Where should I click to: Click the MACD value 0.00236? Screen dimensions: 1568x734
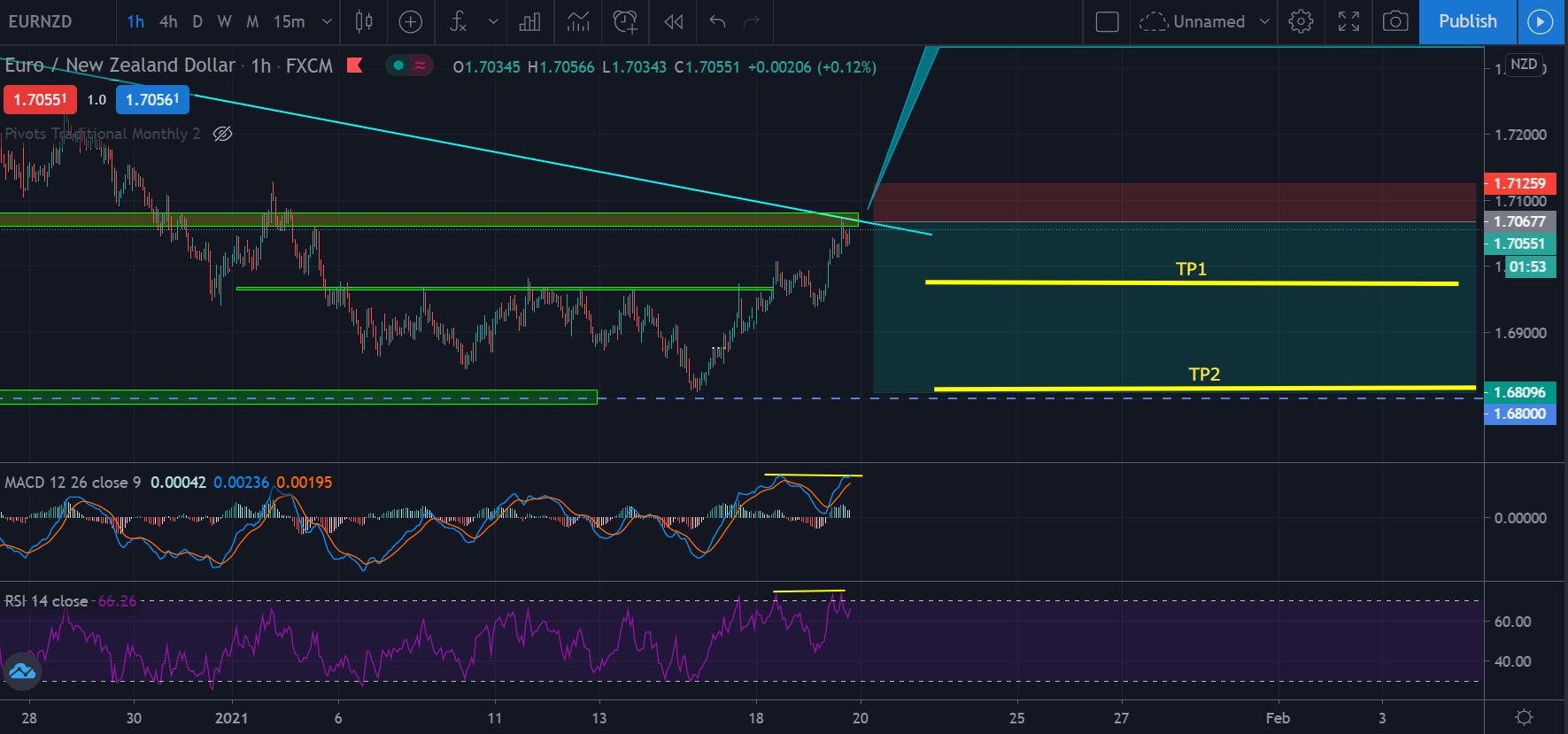(x=241, y=483)
